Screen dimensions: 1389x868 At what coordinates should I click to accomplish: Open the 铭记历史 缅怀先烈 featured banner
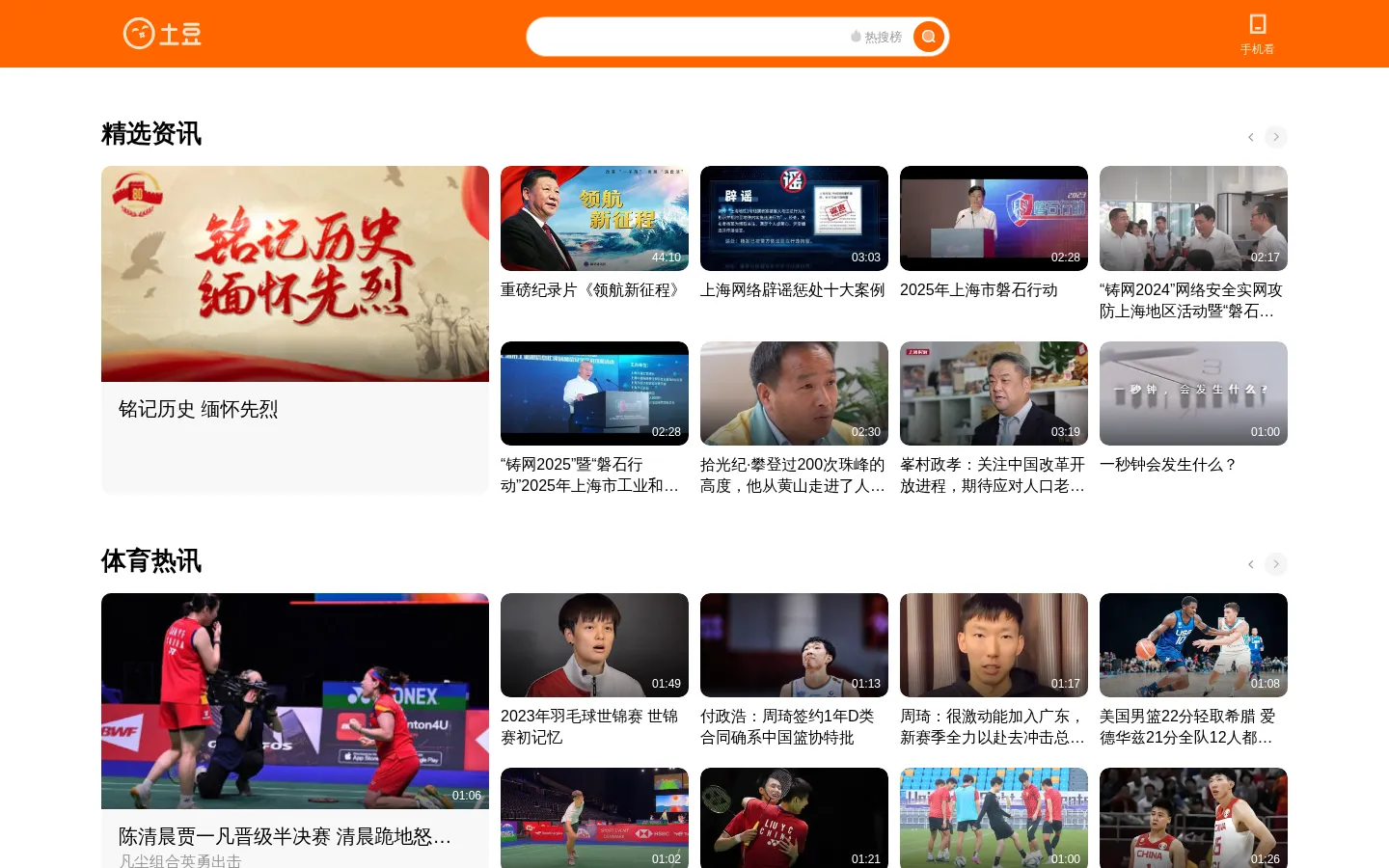pyautogui.click(x=295, y=274)
